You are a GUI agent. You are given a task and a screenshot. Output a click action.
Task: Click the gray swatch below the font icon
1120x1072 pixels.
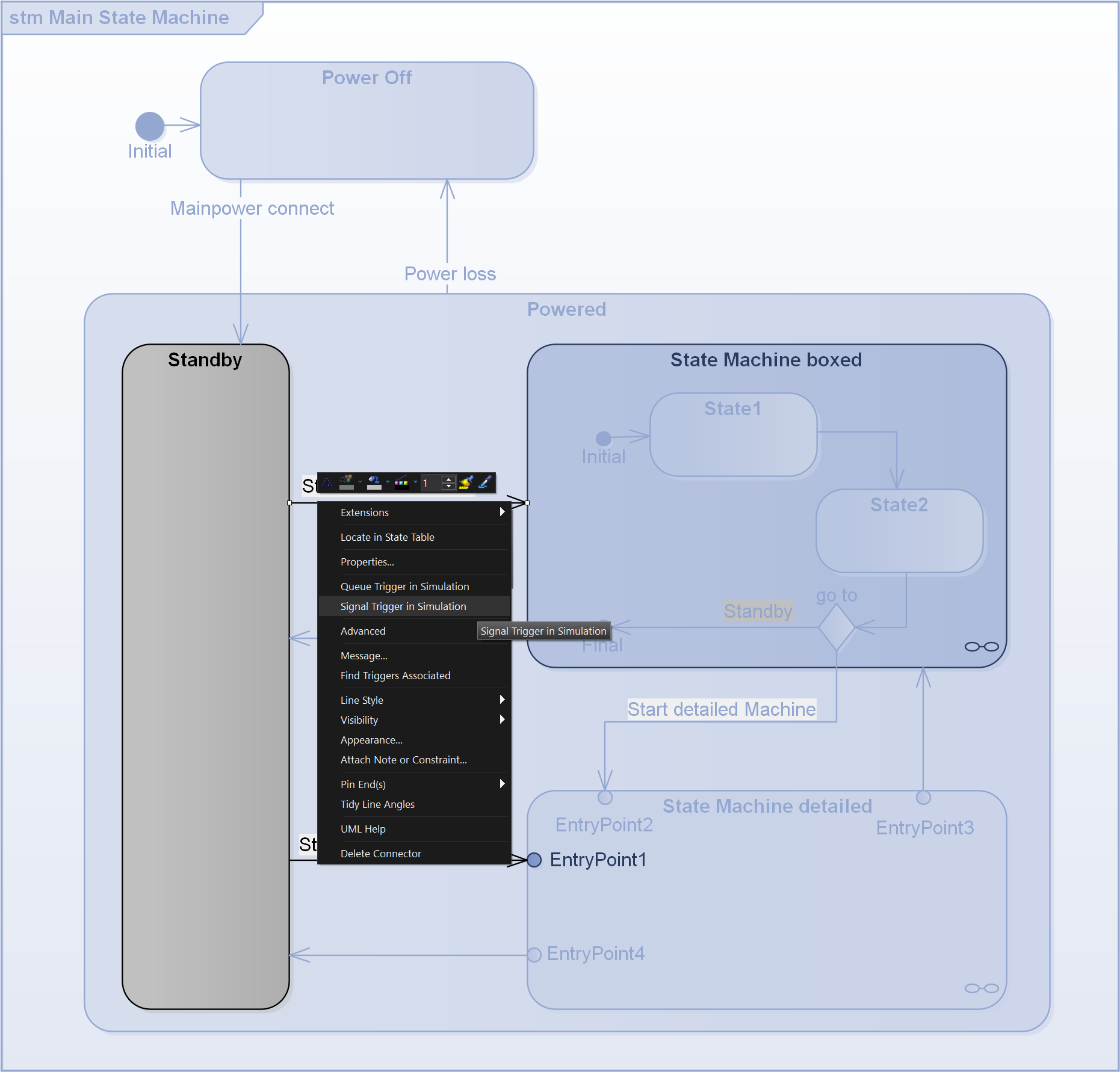click(347, 487)
